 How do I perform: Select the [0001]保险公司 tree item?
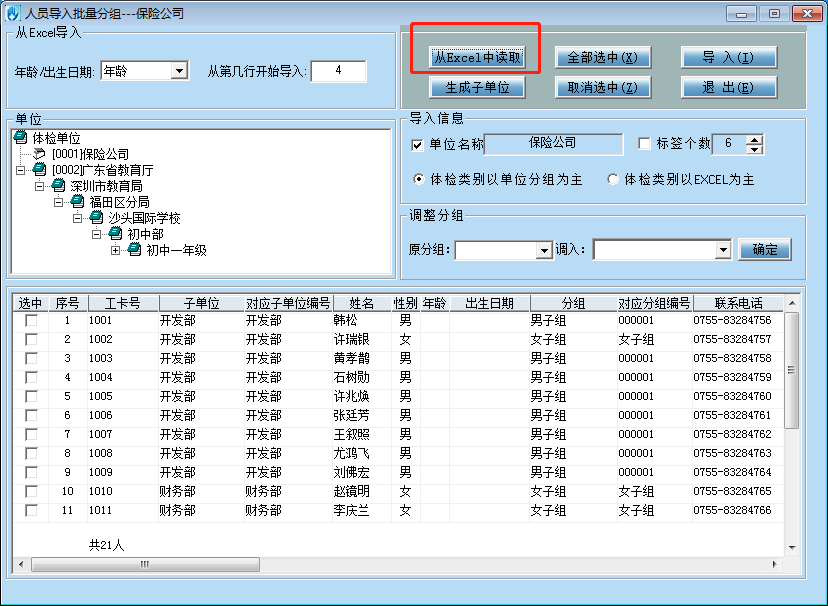tap(90, 154)
